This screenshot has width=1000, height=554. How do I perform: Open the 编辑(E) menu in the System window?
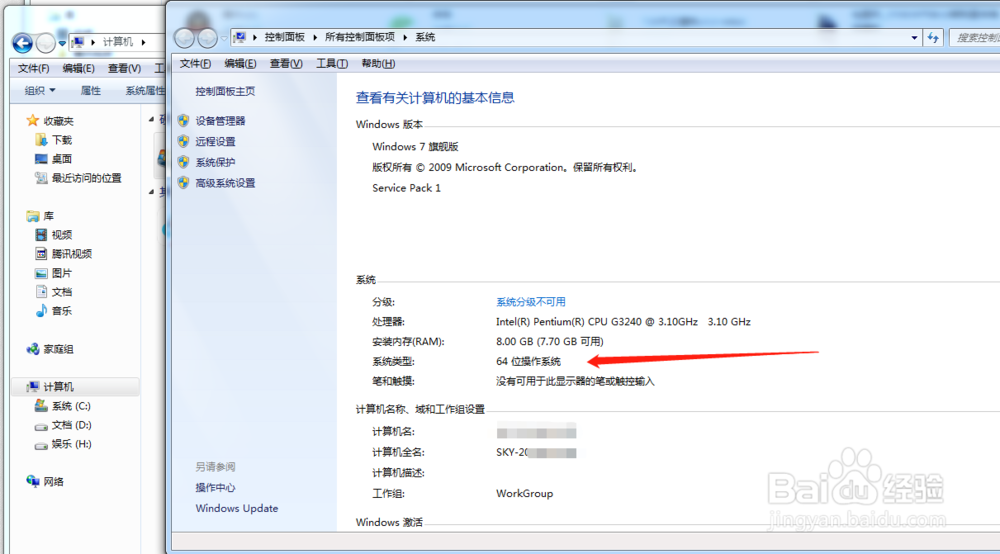(x=240, y=64)
